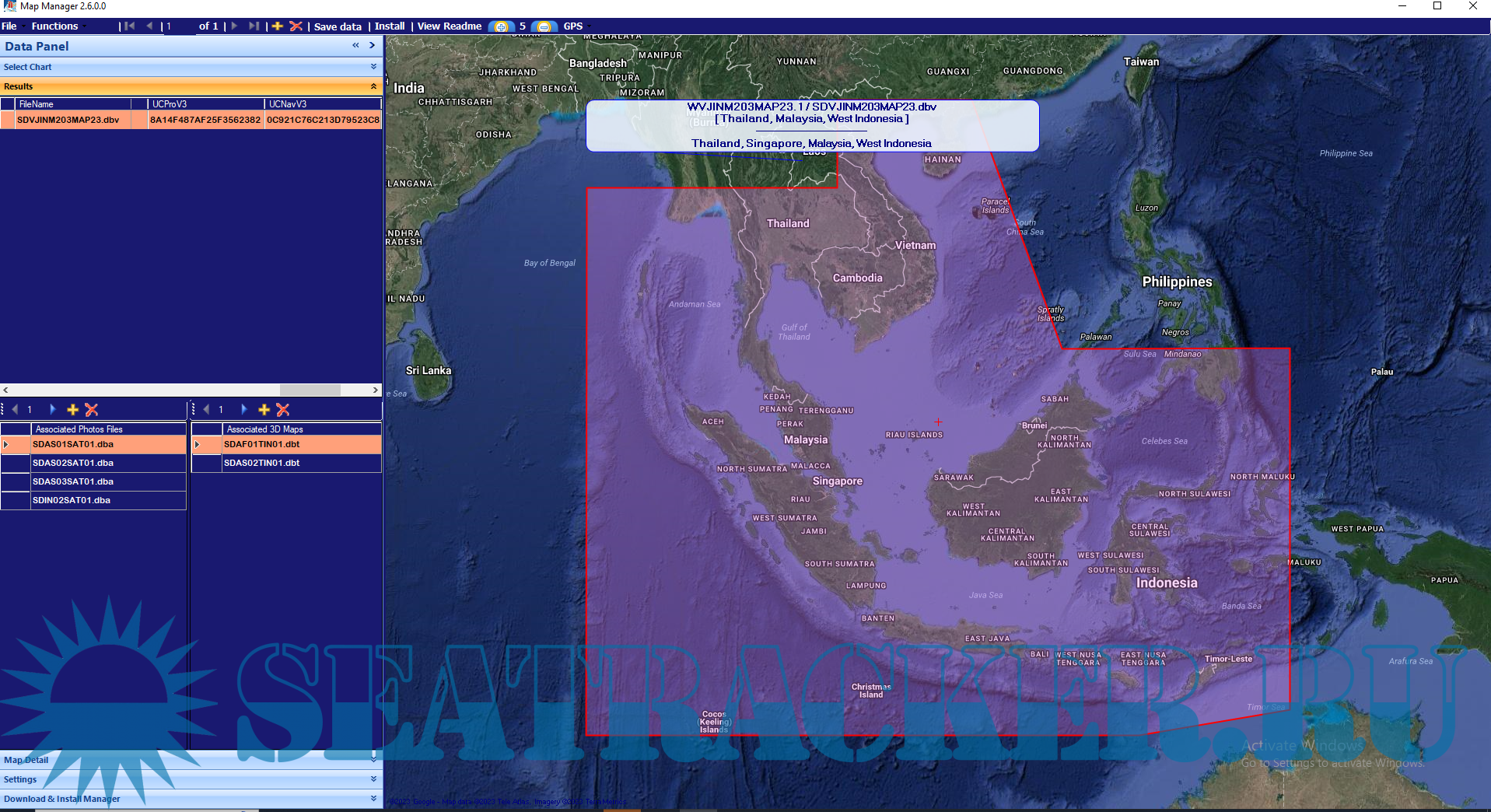The height and width of the screenshot is (812, 1491).
Task: Select the SDAS02TIN01.dbt 3D map row
Action: 262,463
